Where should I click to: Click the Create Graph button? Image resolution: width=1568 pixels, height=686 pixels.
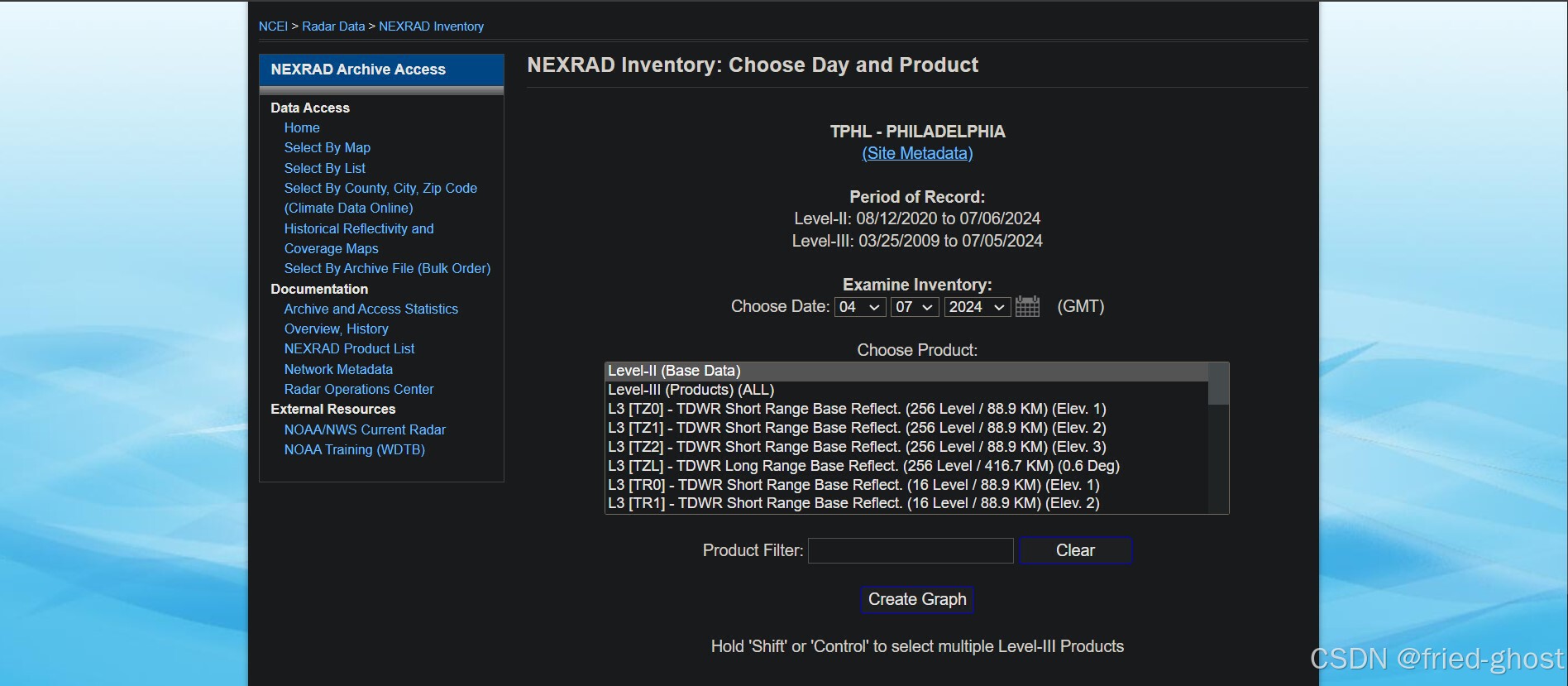click(917, 599)
